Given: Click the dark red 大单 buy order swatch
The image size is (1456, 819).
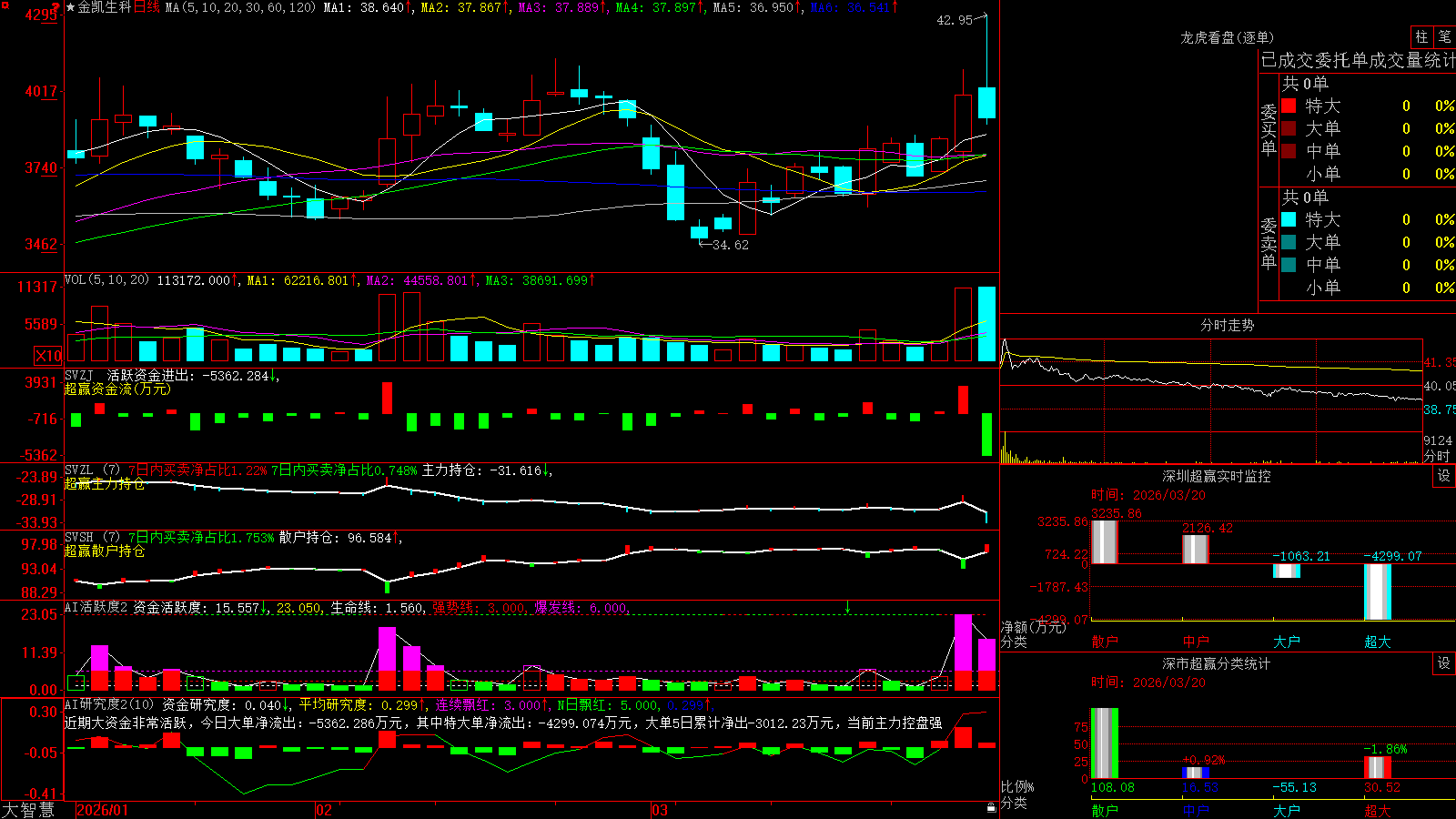Looking at the screenshot, I should (x=1289, y=128).
